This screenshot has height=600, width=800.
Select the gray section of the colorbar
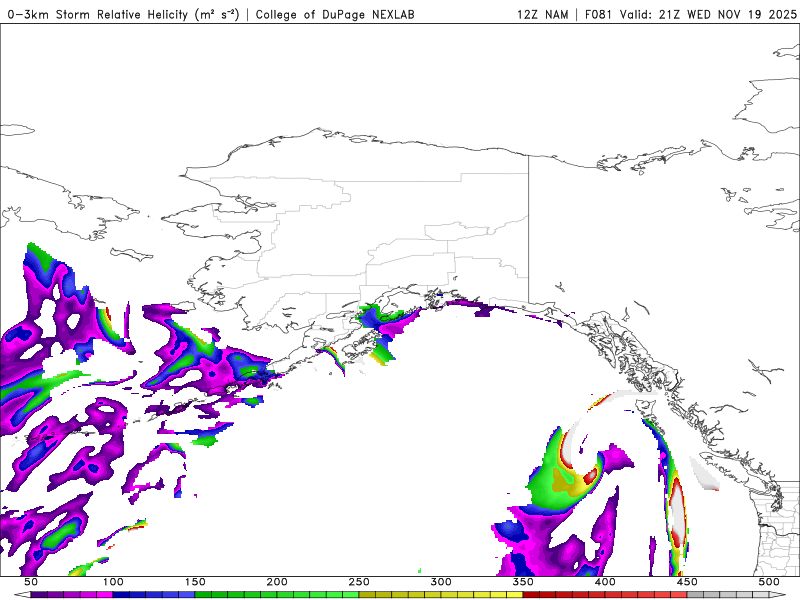[x=728, y=595]
